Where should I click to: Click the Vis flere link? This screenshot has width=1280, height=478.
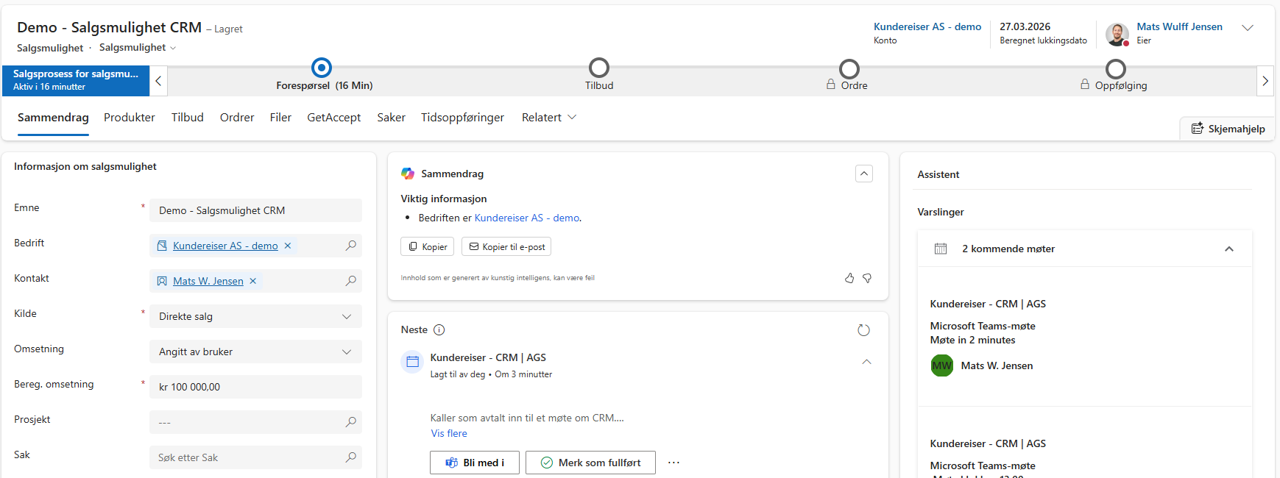tap(449, 434)
